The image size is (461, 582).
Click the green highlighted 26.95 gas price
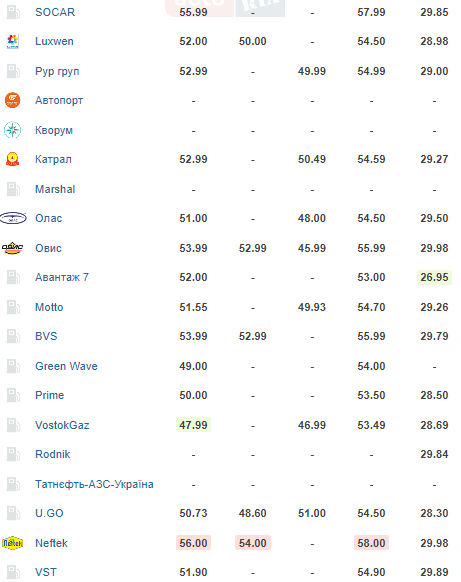pos(434,277)
